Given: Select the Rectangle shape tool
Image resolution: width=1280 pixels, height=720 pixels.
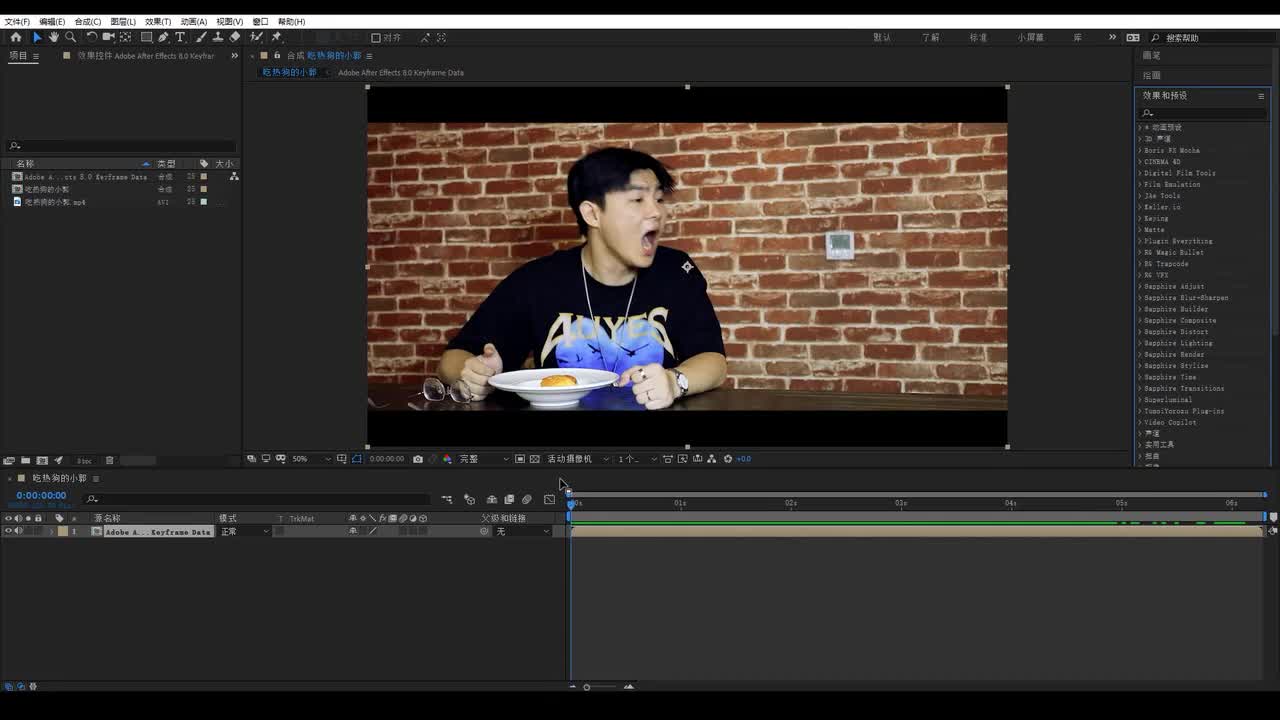Looking at the screenshot, I should [146, 37].
